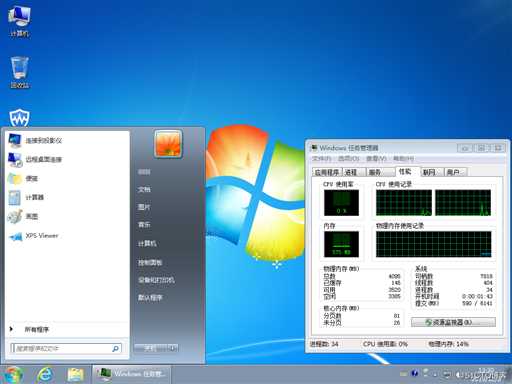Viewport: 512px width, 384px height.
Task: Switch to 应用程序 tab
Action: click(x=327, y=172)
